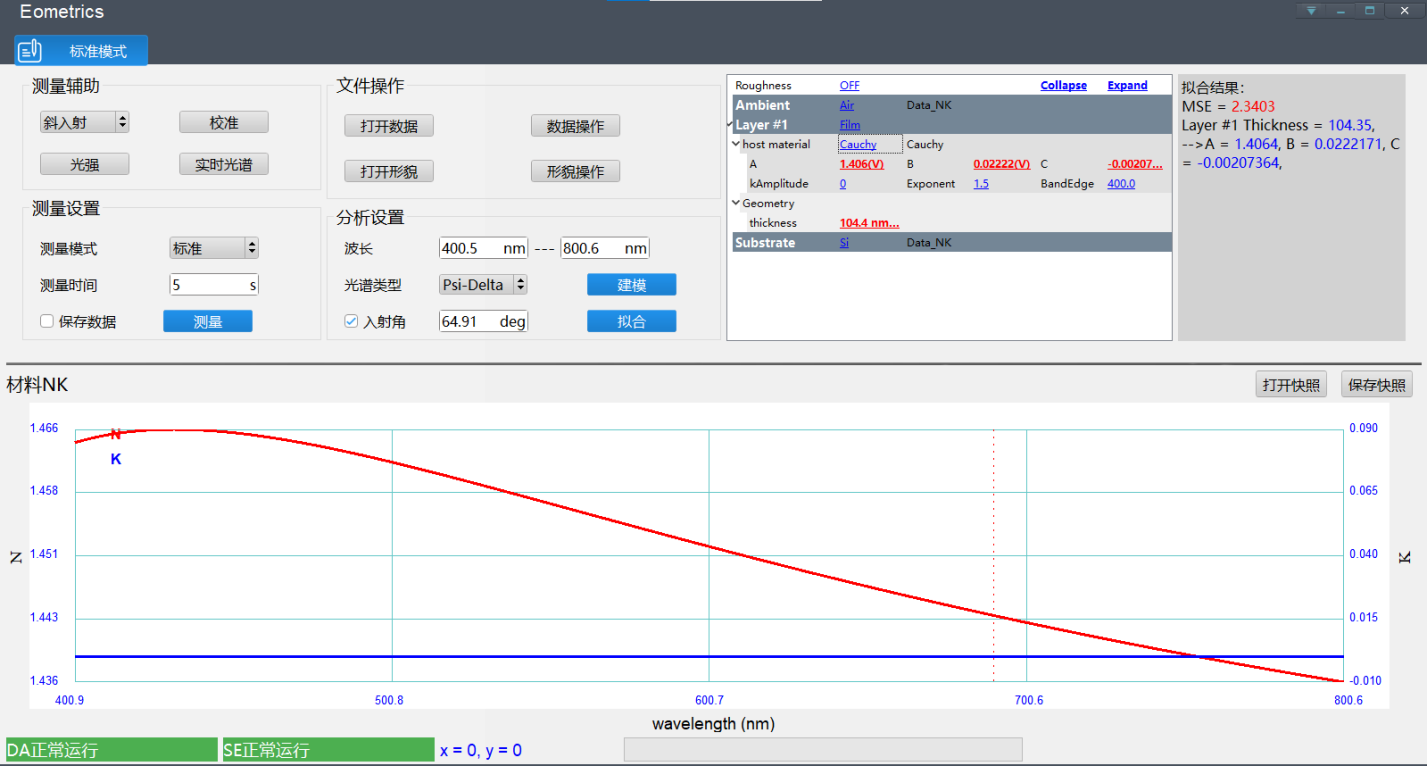Click the 光强 button

pos(85,164)
